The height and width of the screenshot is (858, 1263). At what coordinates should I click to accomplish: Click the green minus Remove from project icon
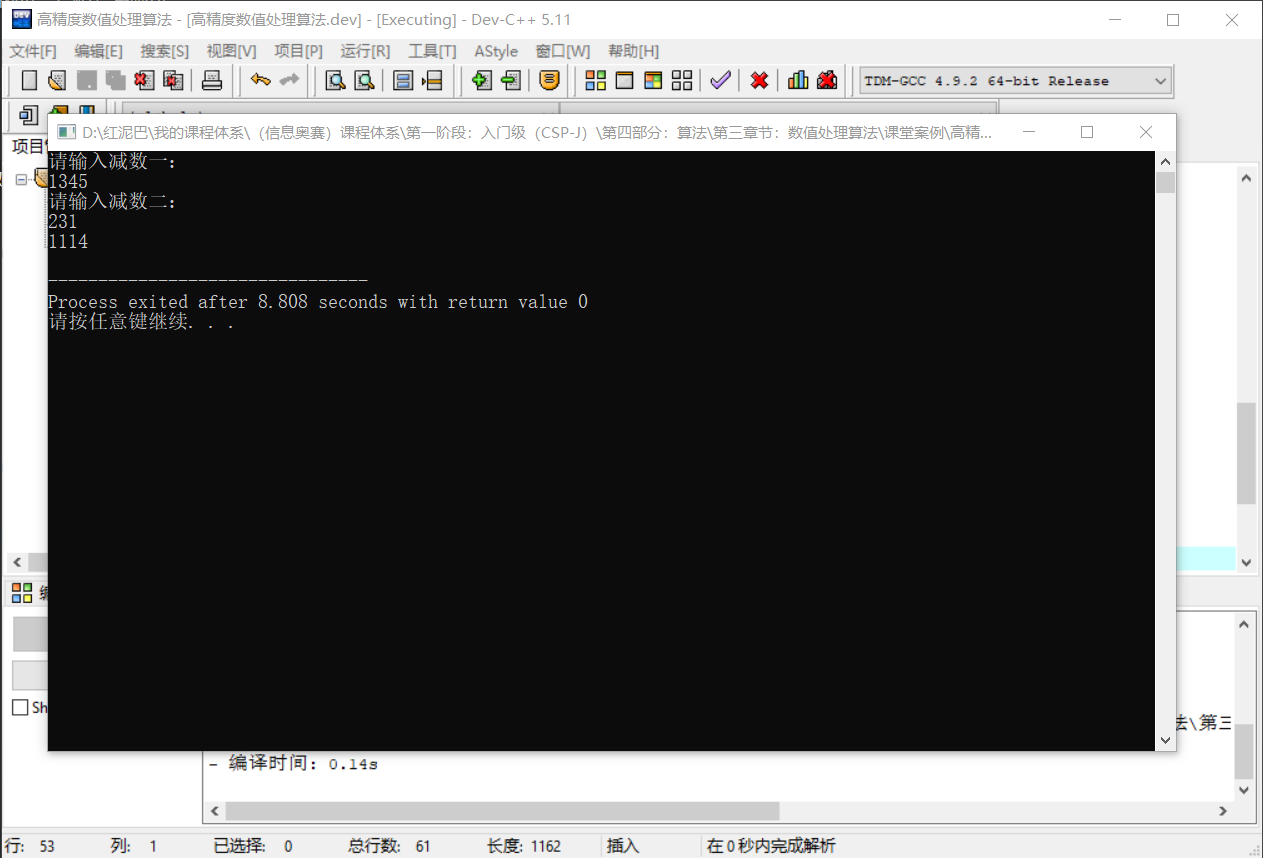[510, 81]
